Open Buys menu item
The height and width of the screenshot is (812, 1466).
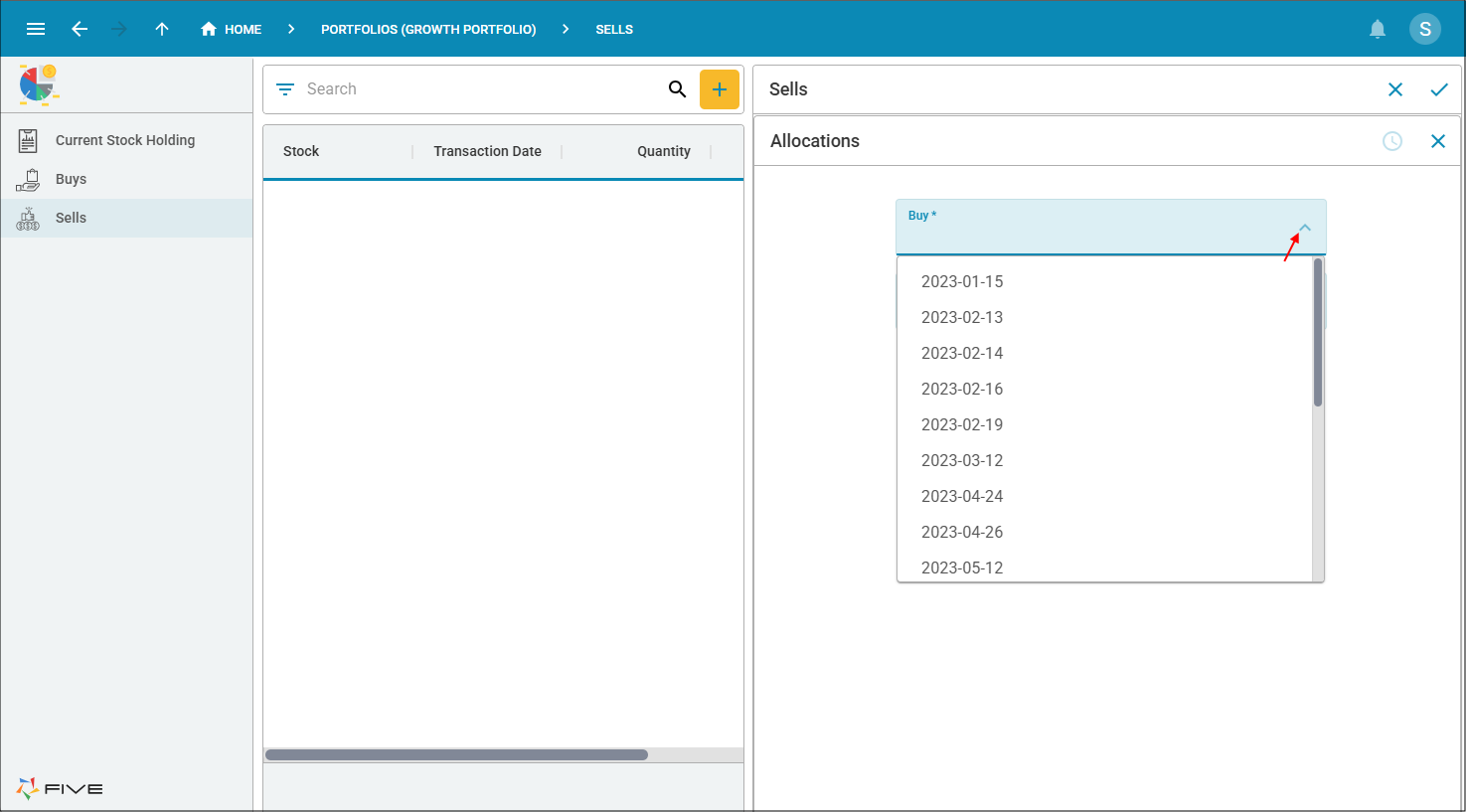pyautogui.click(x=126, y=179)
